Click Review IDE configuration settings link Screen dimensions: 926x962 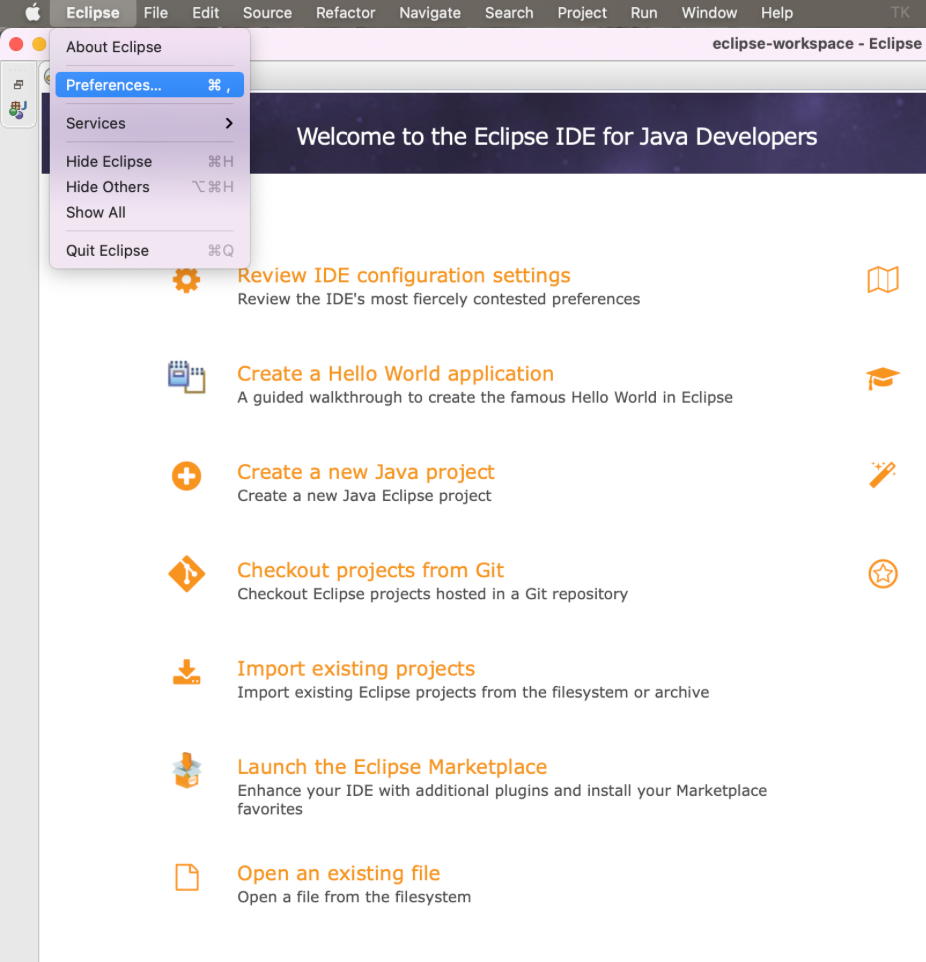pyautogui.click(x=404, y=275)
